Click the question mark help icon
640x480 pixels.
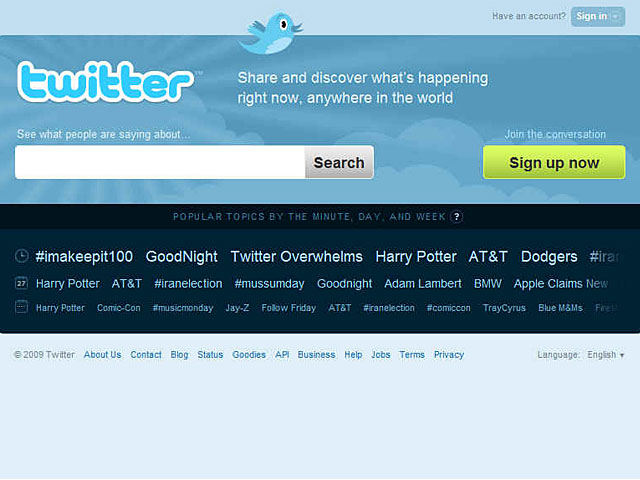[x=457, y=217]
